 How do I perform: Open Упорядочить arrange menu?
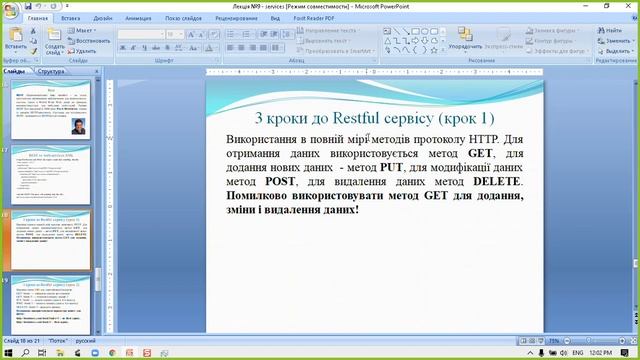tap(465, 39)
